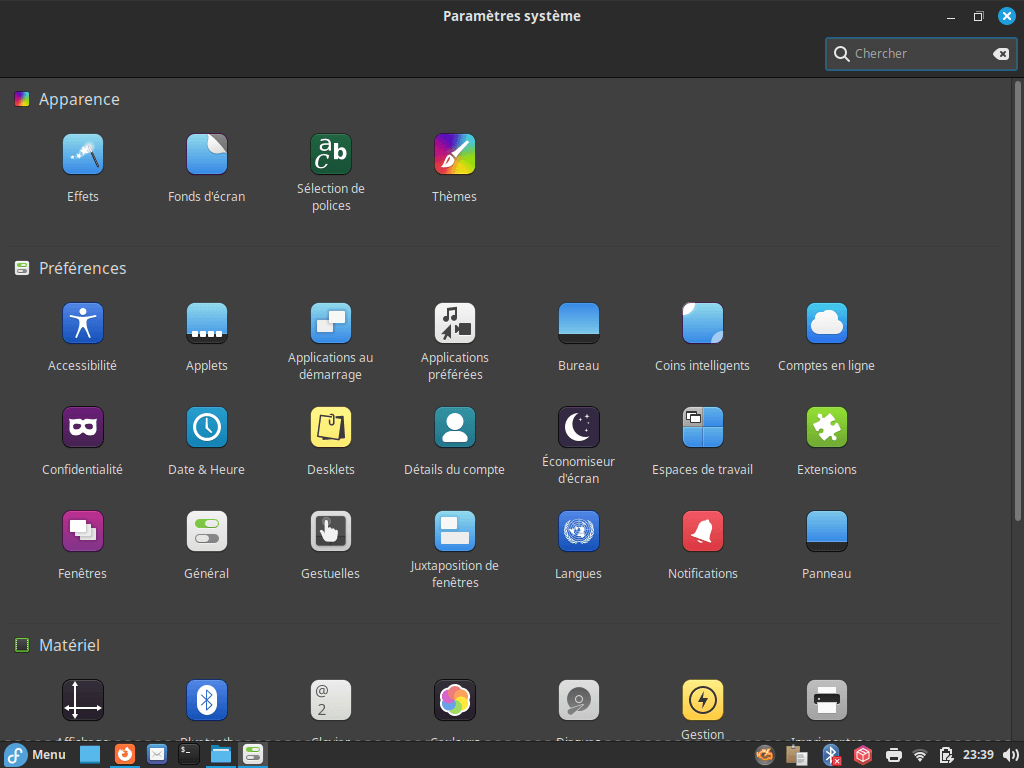
Task: Click the battery power tray icon
Action: (945, 755)
